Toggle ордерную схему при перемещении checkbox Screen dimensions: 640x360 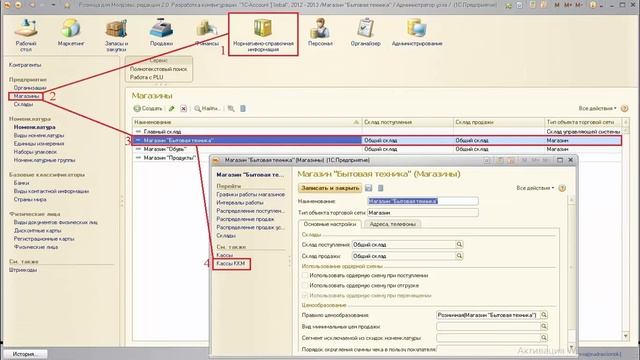pyautogui.click(x=305, y=295)
